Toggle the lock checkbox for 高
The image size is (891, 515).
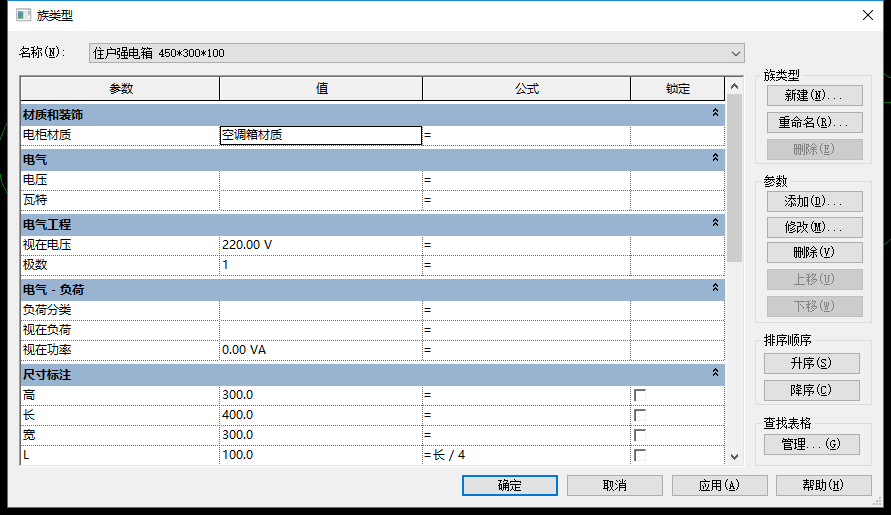tap(640, 395)
